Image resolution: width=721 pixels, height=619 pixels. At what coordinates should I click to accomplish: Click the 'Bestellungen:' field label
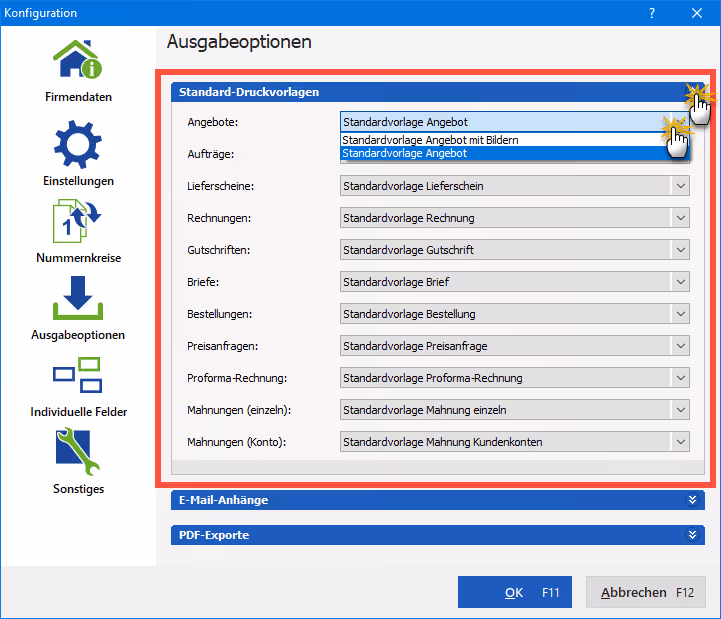219,314
